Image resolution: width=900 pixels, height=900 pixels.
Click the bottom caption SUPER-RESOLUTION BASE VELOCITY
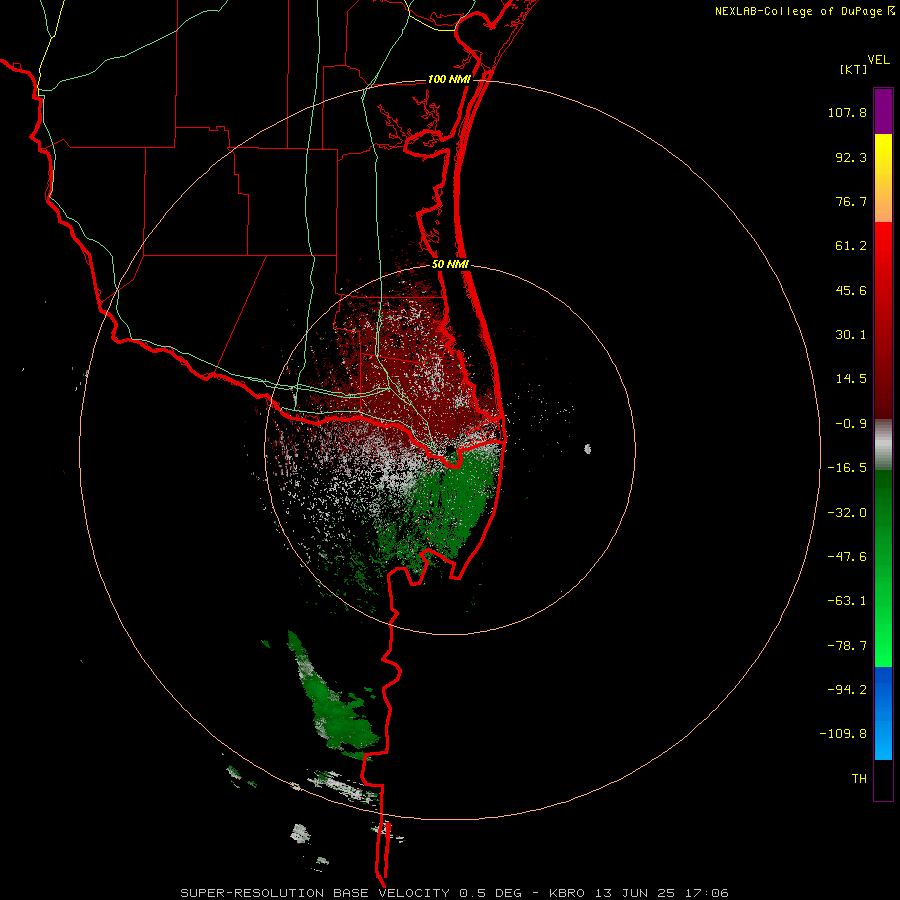(x=317, y=893)
